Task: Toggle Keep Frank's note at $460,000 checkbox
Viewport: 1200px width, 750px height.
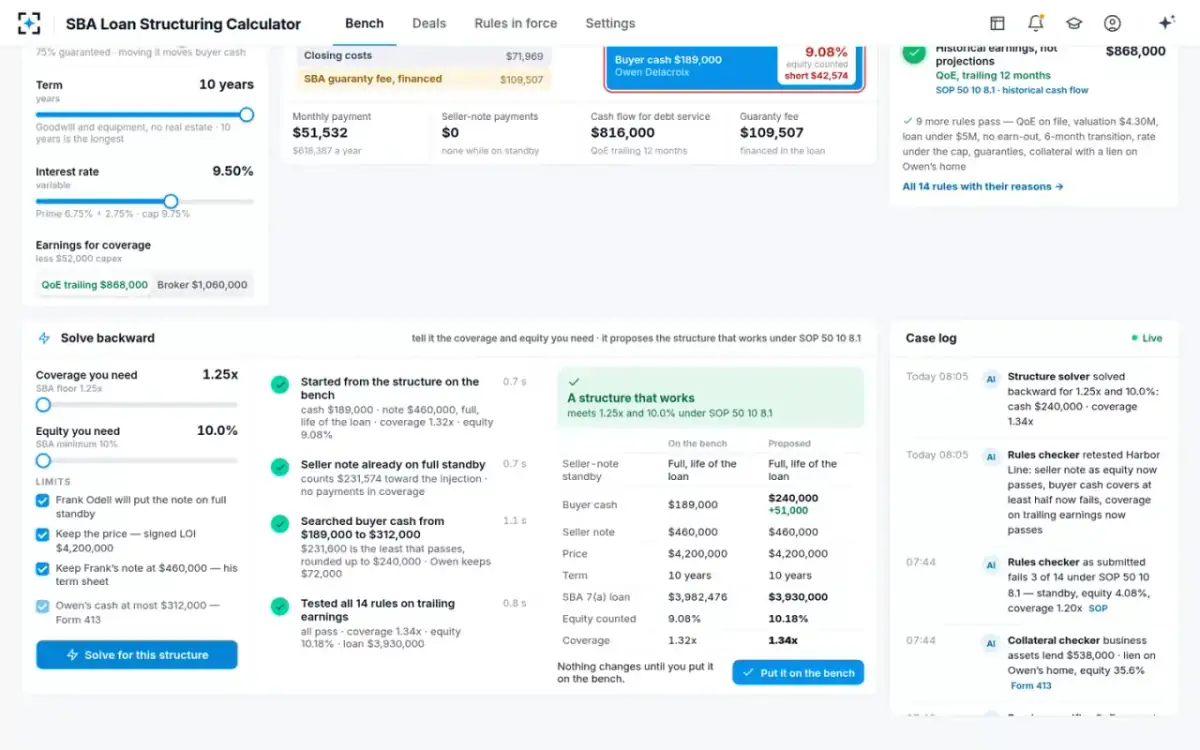Action: click(x=42, y=569)
